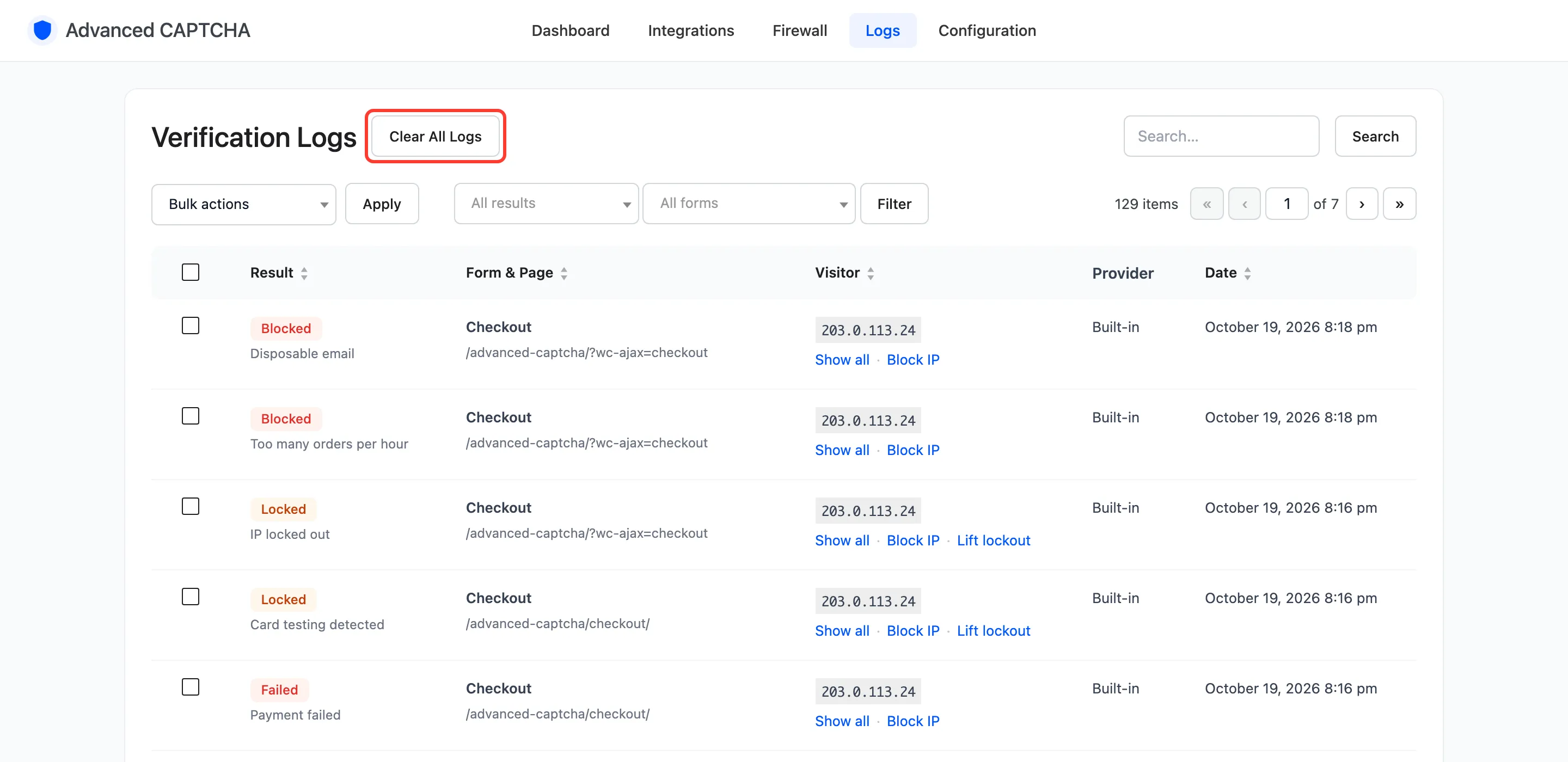The width and height of the screenshot is (1568, 762).
Task: Toggle the select-all checkbox in header
Action: point(191,272)
